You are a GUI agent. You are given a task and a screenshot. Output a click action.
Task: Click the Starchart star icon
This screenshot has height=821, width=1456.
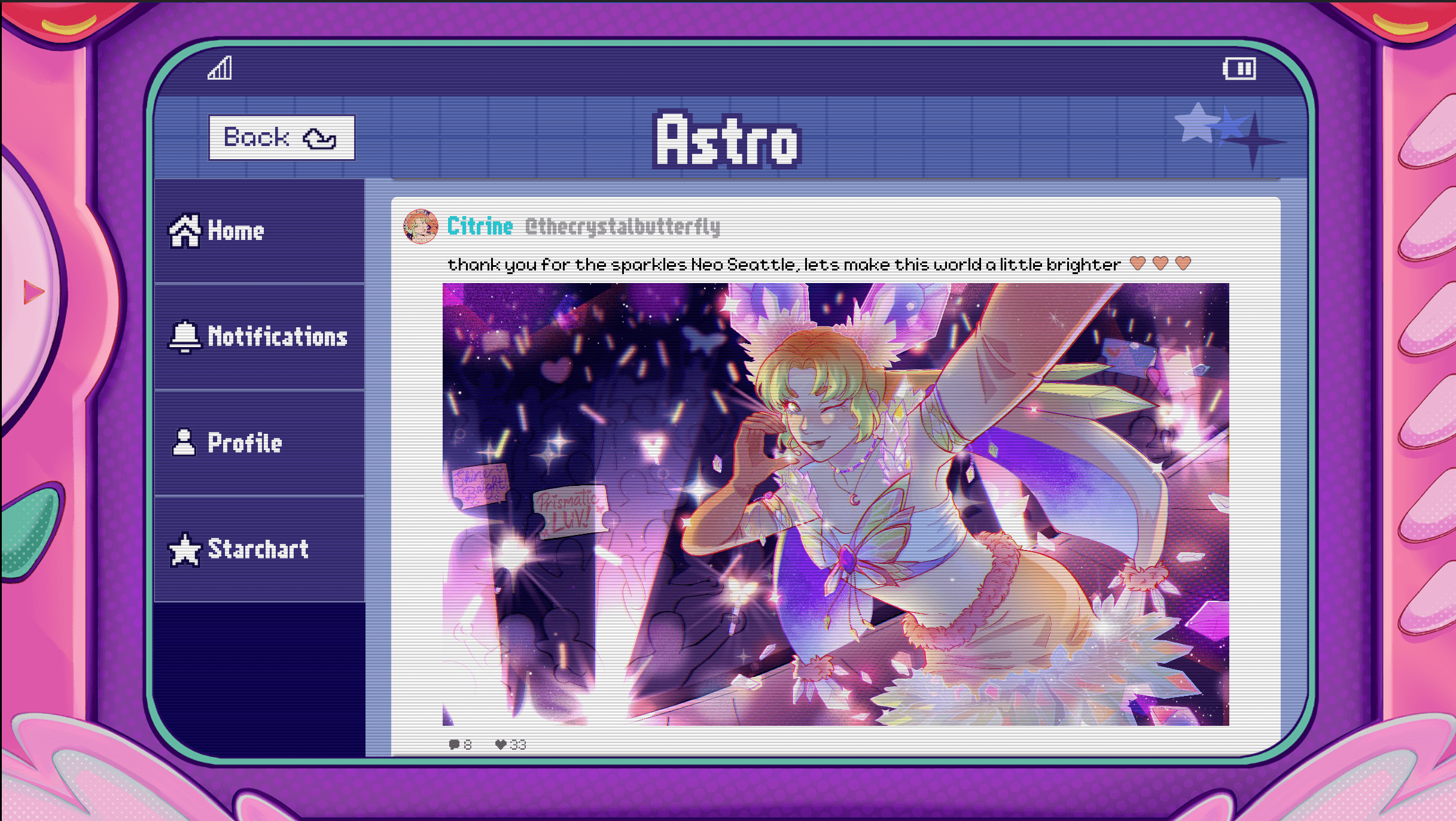pos(185,549)
